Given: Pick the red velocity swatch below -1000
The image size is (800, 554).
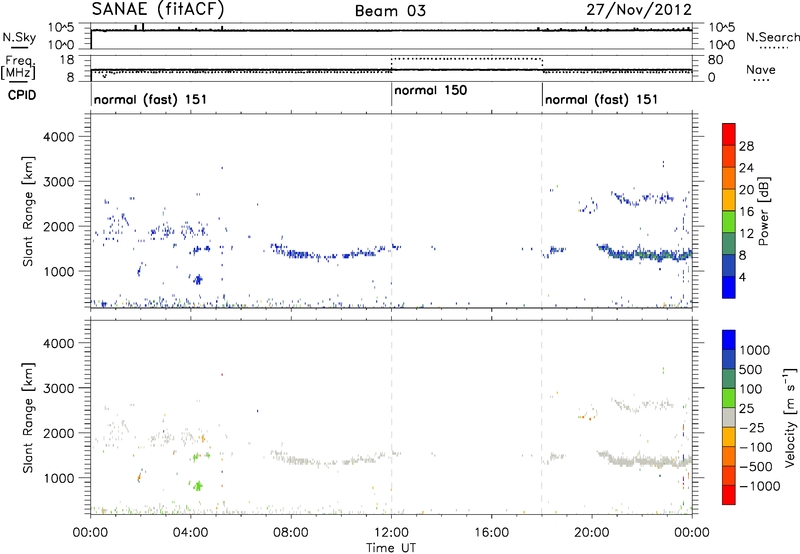Looking at the screenshot, I should click(x=729, y=495).
